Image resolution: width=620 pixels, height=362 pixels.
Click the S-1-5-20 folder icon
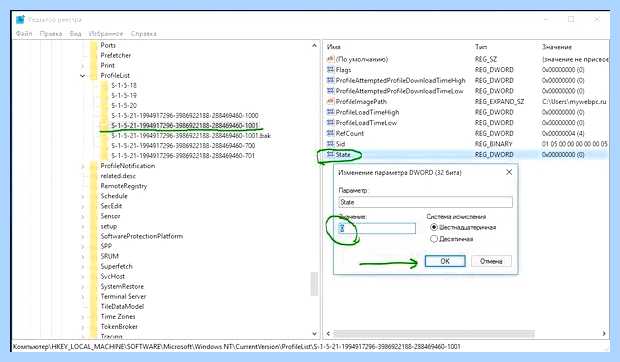pos(104,106)
